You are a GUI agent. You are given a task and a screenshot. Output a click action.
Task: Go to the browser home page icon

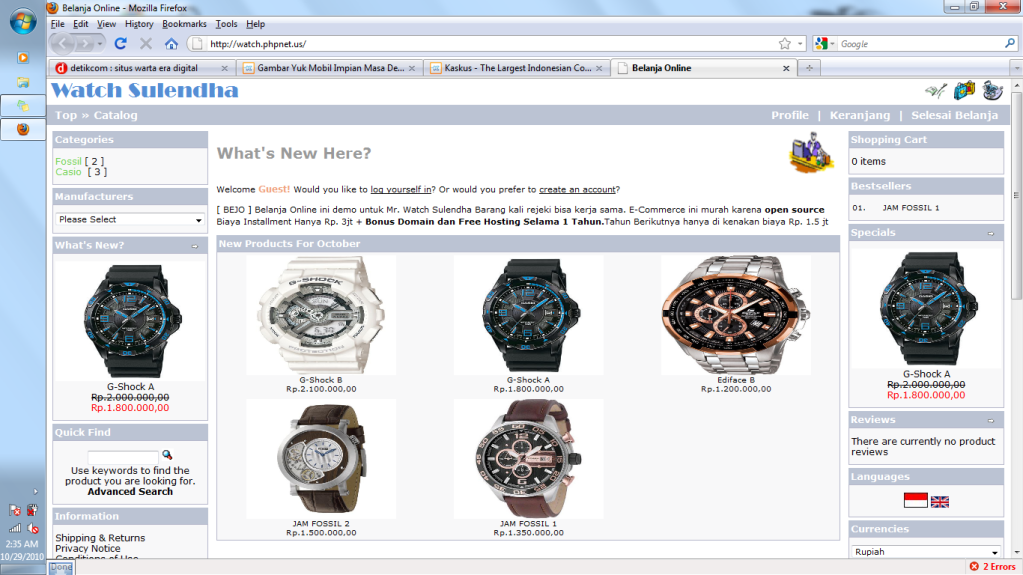171,44
